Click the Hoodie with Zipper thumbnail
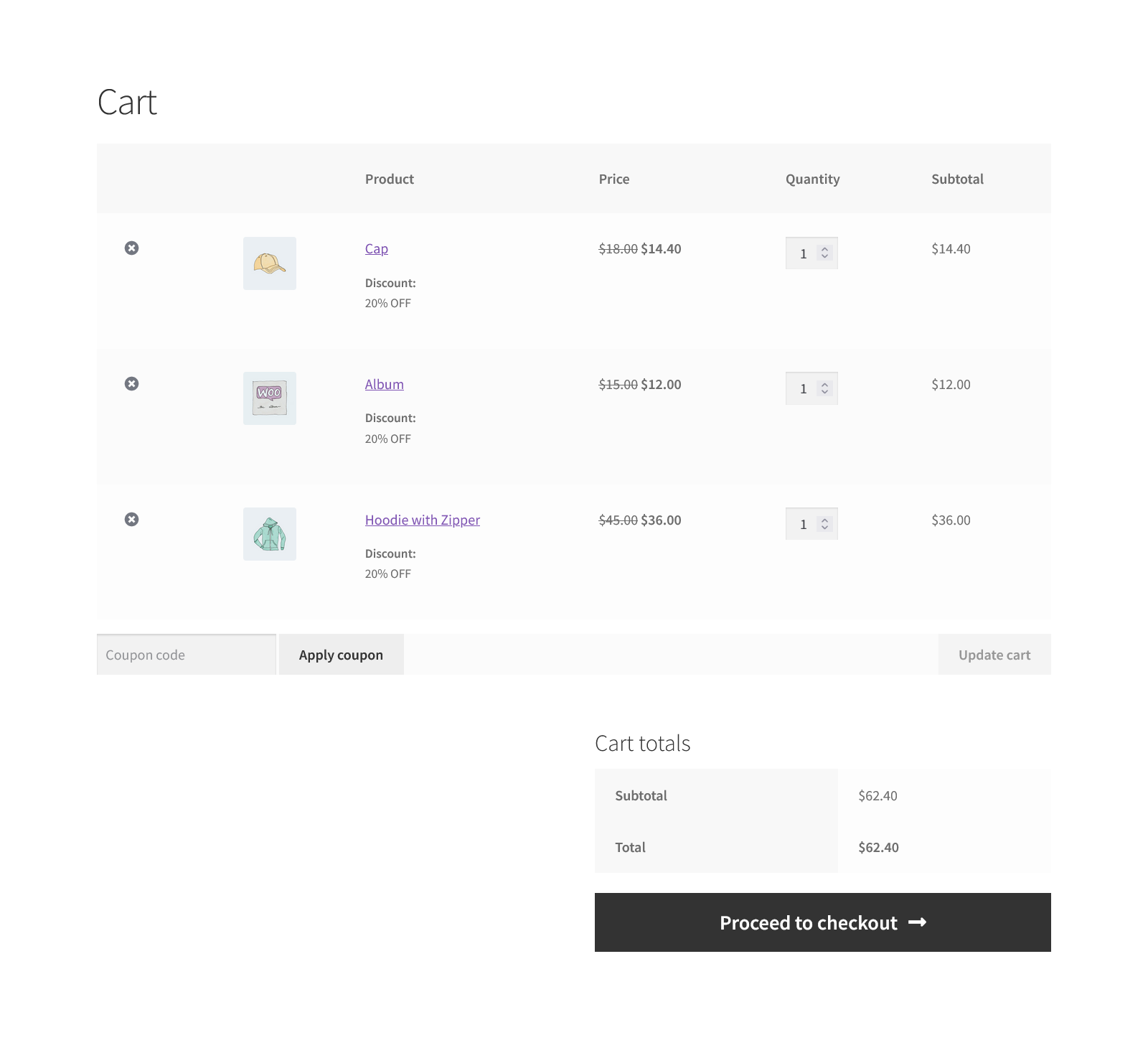This screenshot has height=1048, width=1148. pyautogui.click(x=269, y=533)
